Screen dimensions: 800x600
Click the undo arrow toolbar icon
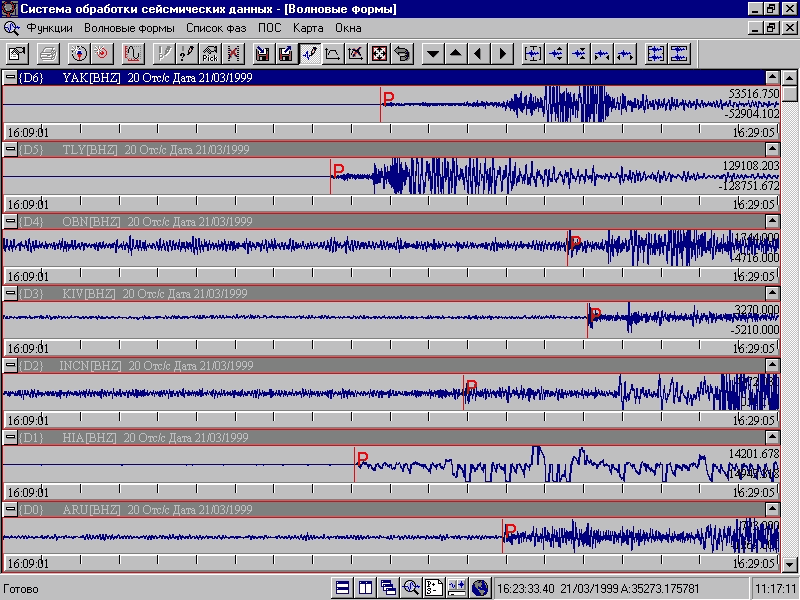402,53
